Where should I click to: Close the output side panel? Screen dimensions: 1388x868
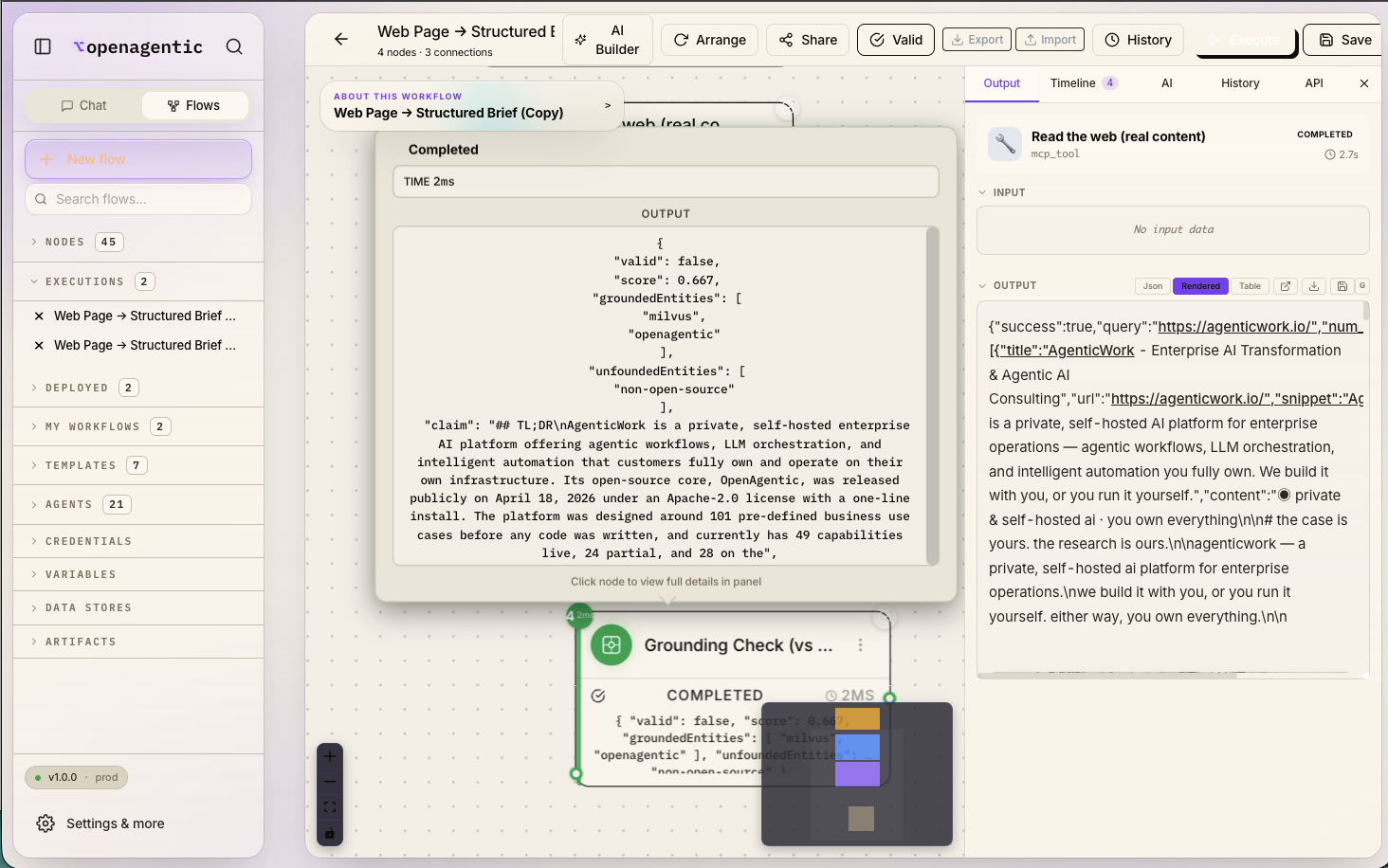pos(1364,83)
